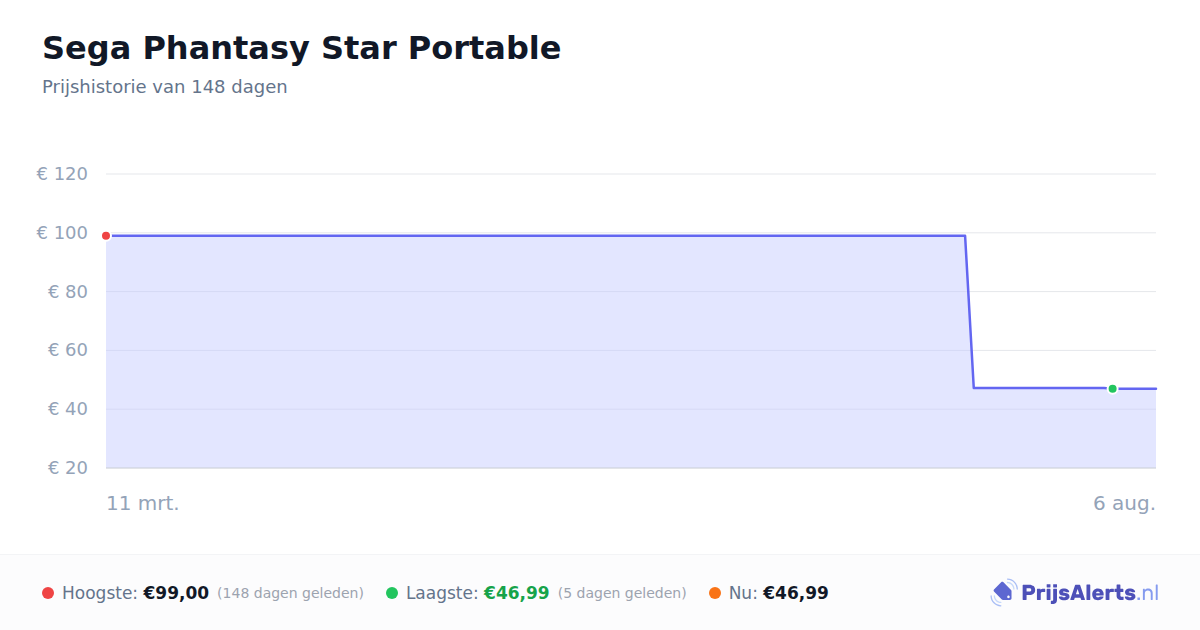Click the price drop line segment on chart
Viewport: 1200px width, 630px height.
point(969,312)
